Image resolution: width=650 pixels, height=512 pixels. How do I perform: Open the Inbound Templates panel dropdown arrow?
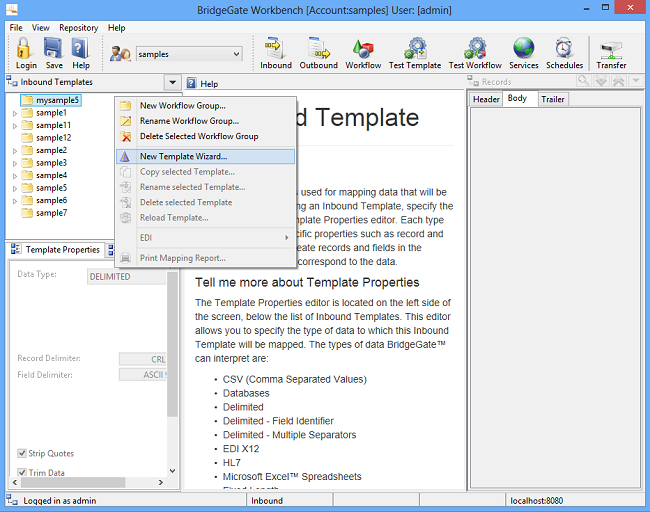tap(172, 82)
